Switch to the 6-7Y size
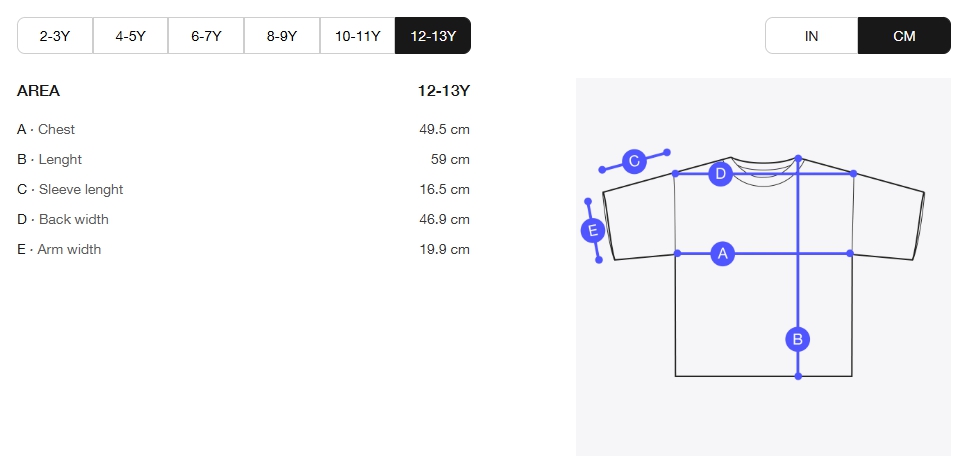The width and height of the screenshot is (964, 471). [206, 36]
